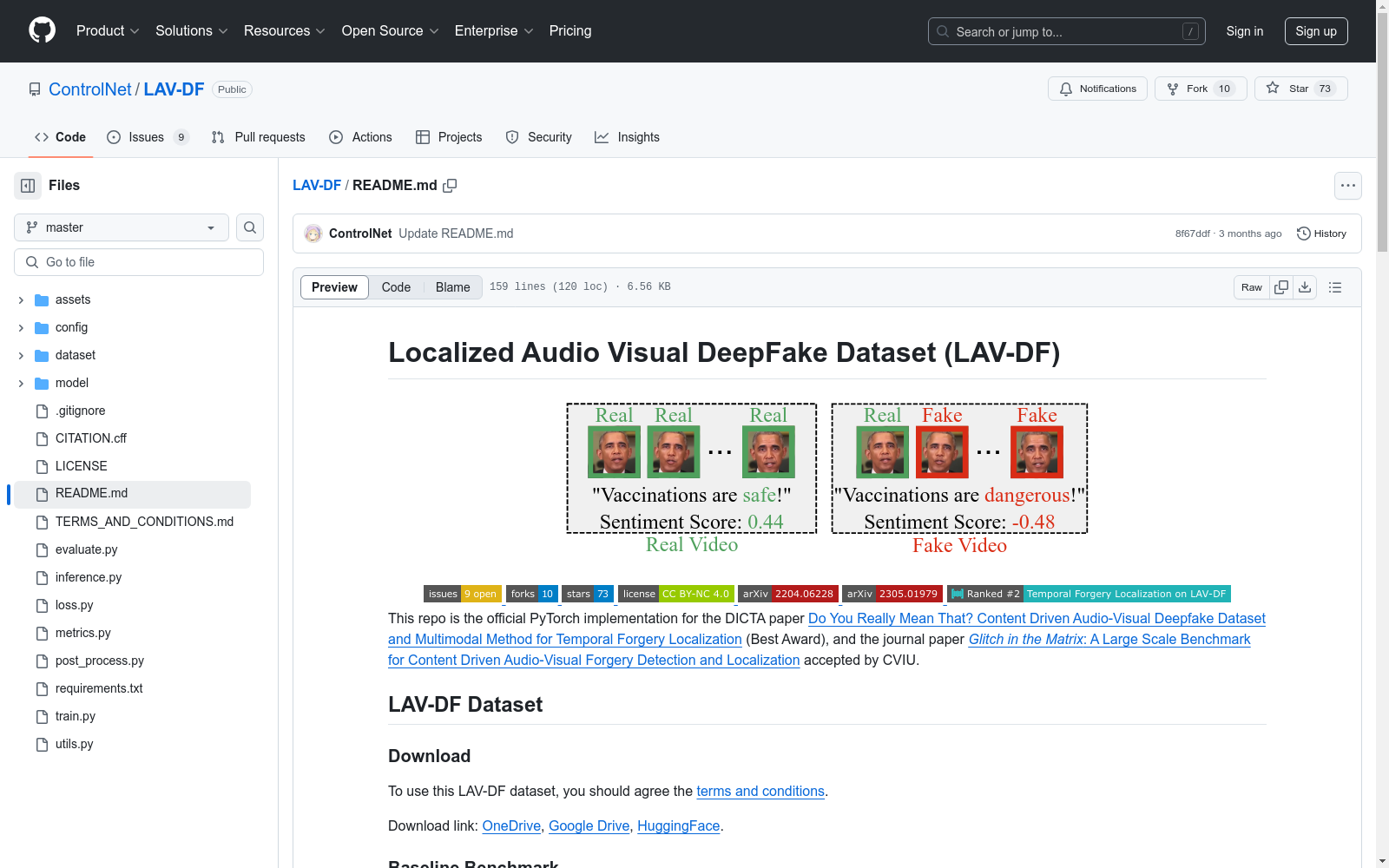Expand the dataset folder
Viewport: 1389px width, 868px height.
coord(20,355)
